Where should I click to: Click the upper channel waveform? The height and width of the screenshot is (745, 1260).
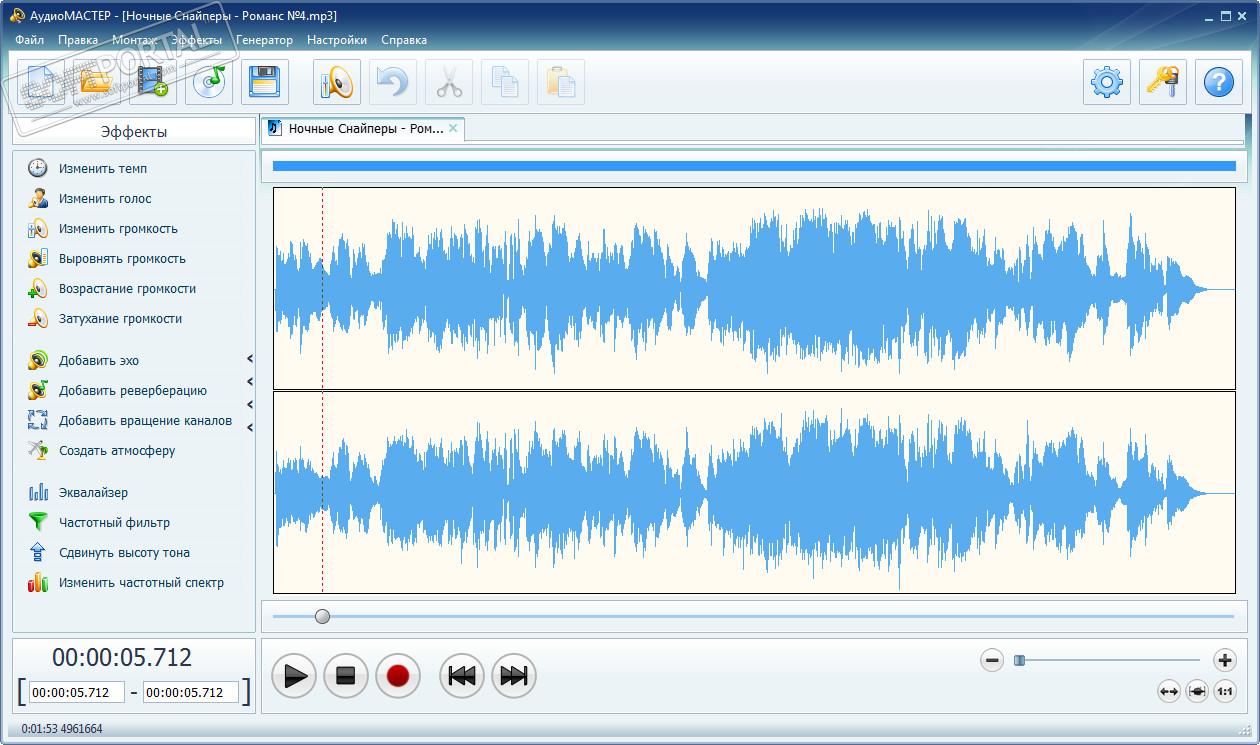tap(754, 288)
